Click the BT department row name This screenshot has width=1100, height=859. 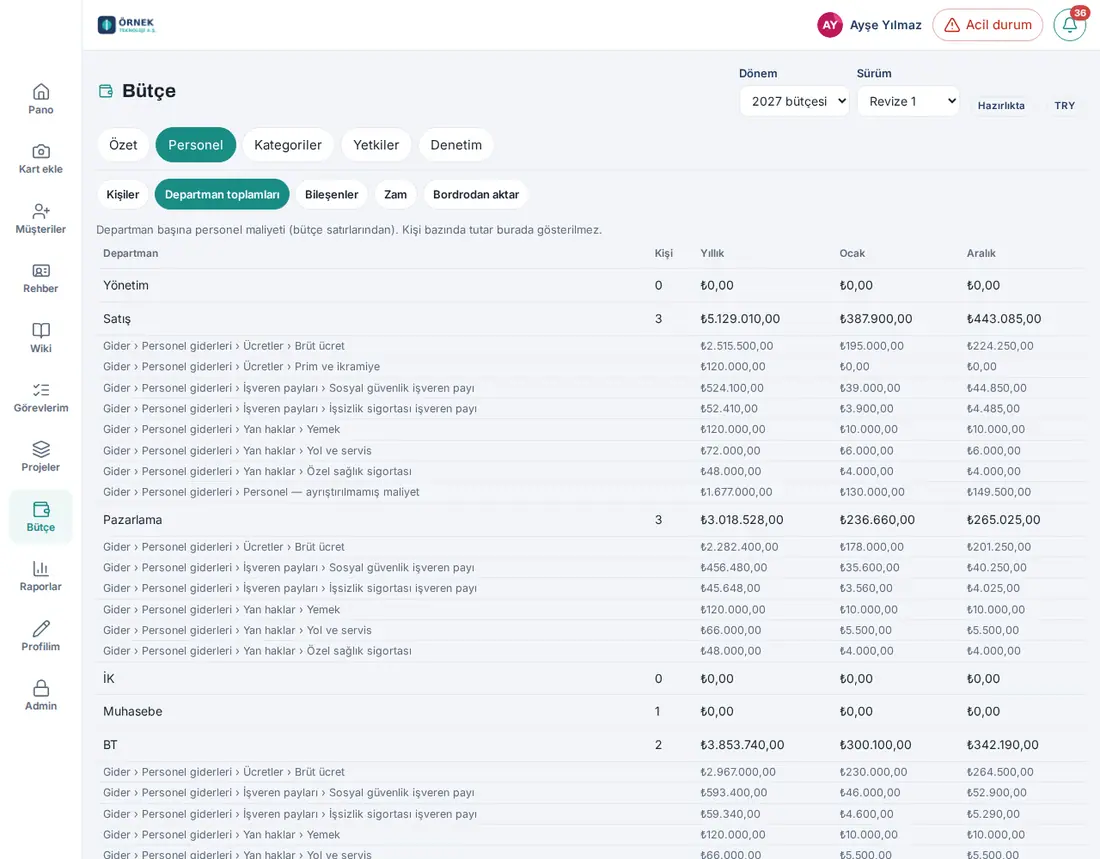pos(110,745)
